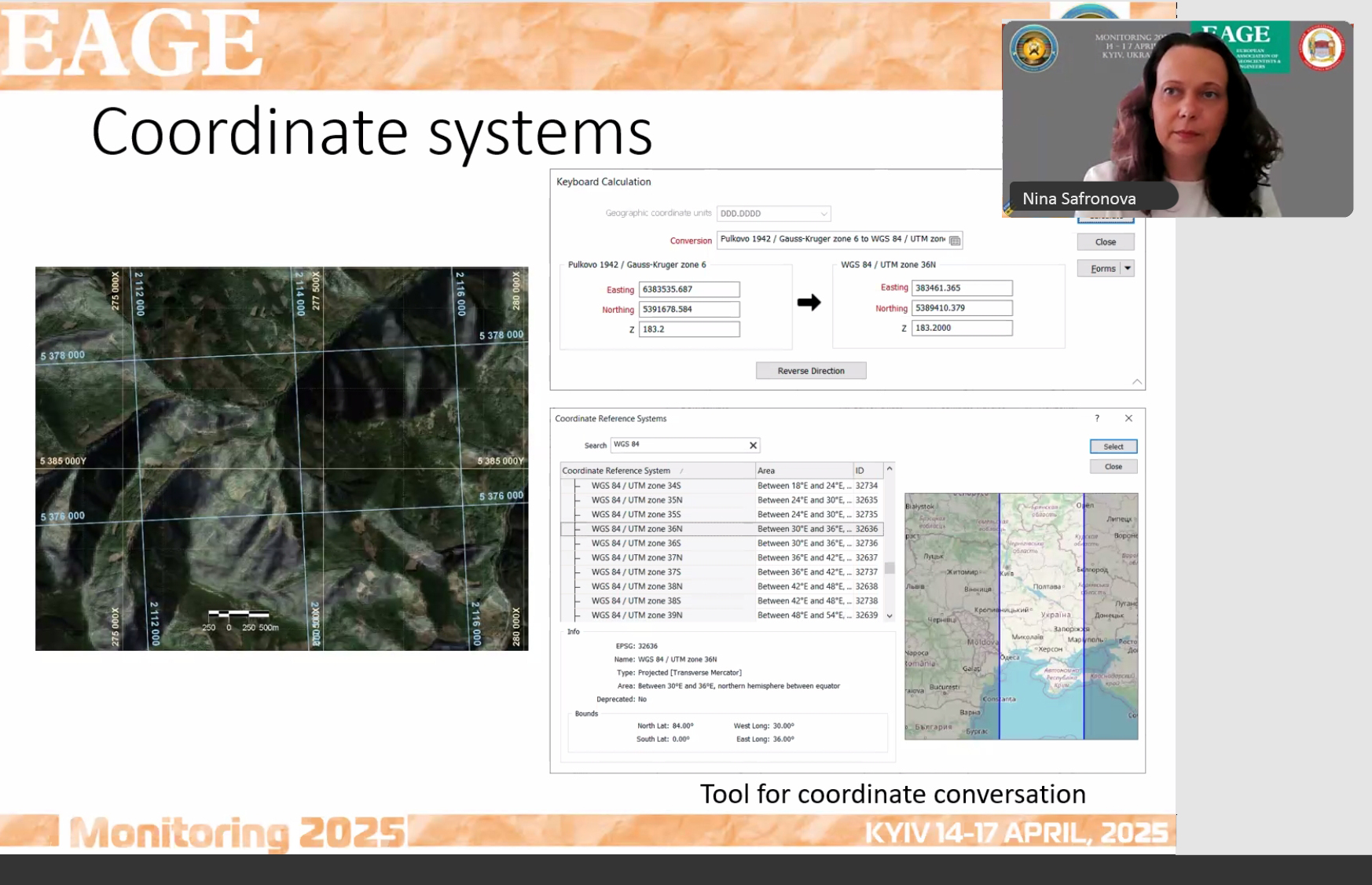Image resolution: width=1372 pixels, height=885 pixels.
Task: Click the Select button
Action: click(1113, 446)
